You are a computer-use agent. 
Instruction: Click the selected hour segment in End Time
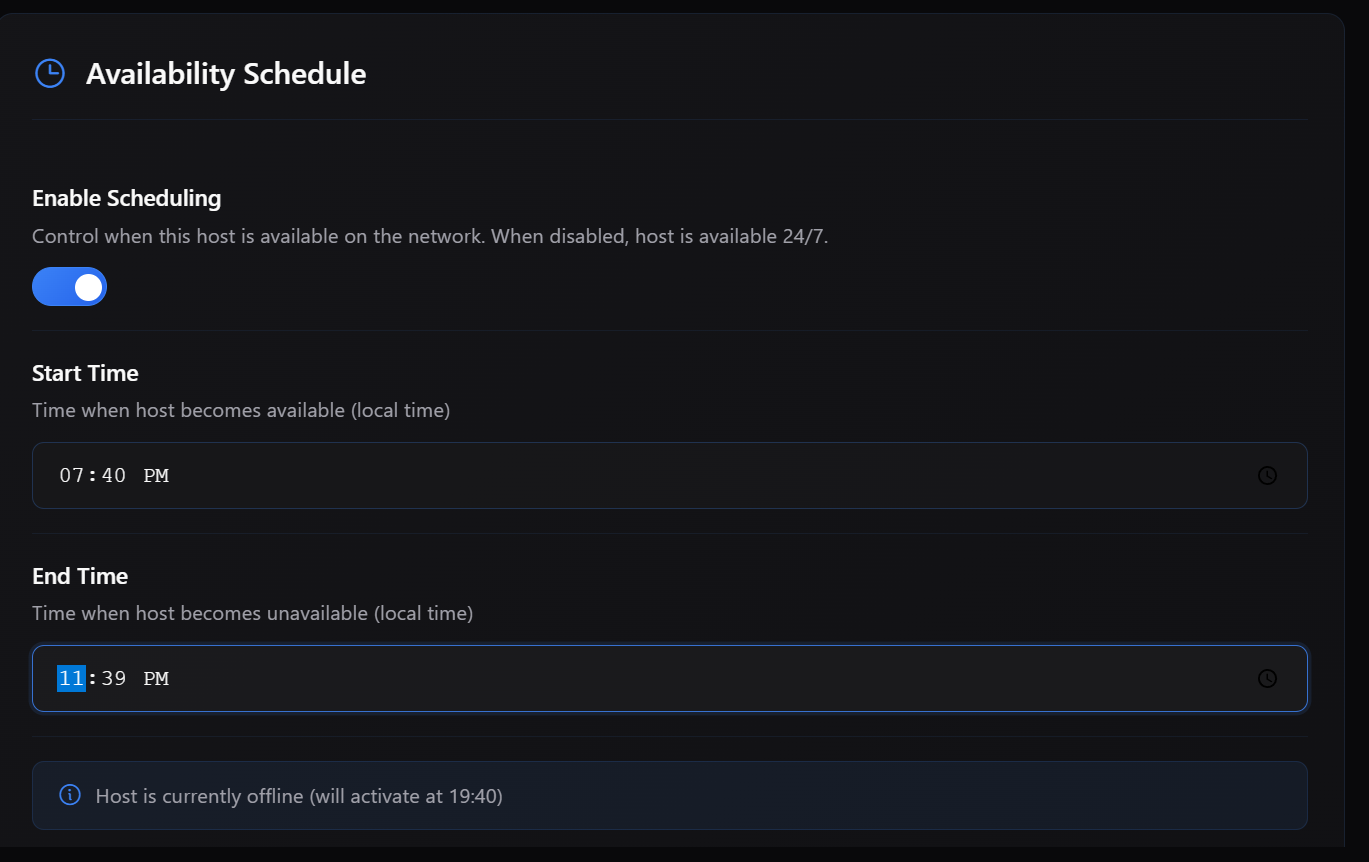(x=69, y=678)
